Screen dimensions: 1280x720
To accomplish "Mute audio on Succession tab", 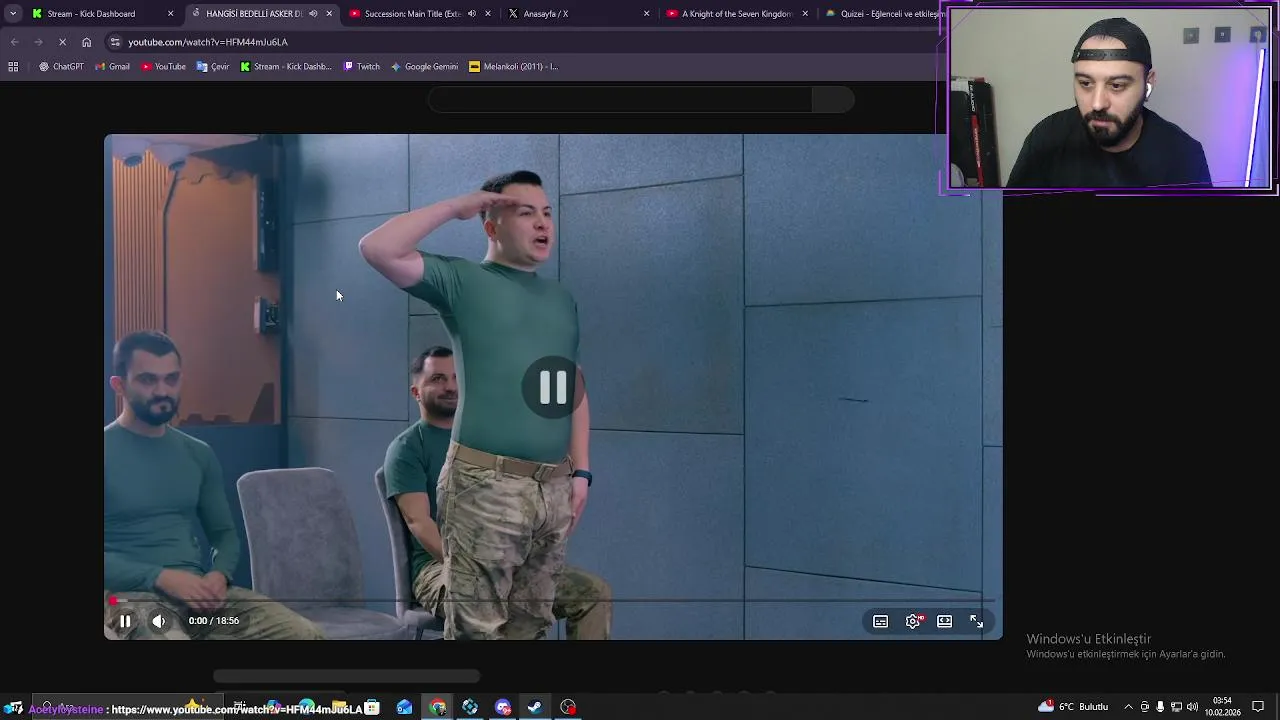I will click(472, 14).
